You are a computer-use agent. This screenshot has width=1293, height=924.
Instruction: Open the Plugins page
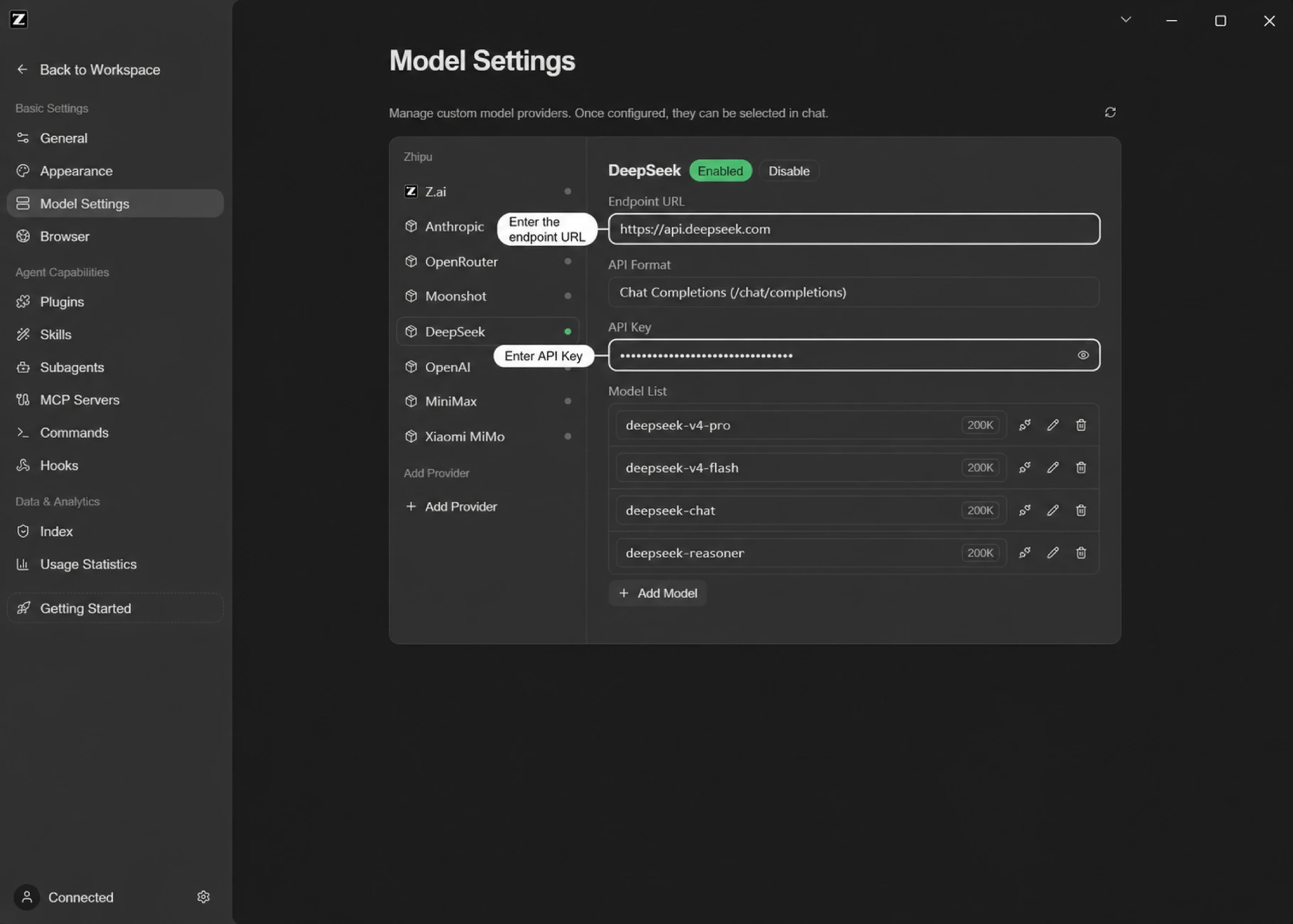coord(115,301)
